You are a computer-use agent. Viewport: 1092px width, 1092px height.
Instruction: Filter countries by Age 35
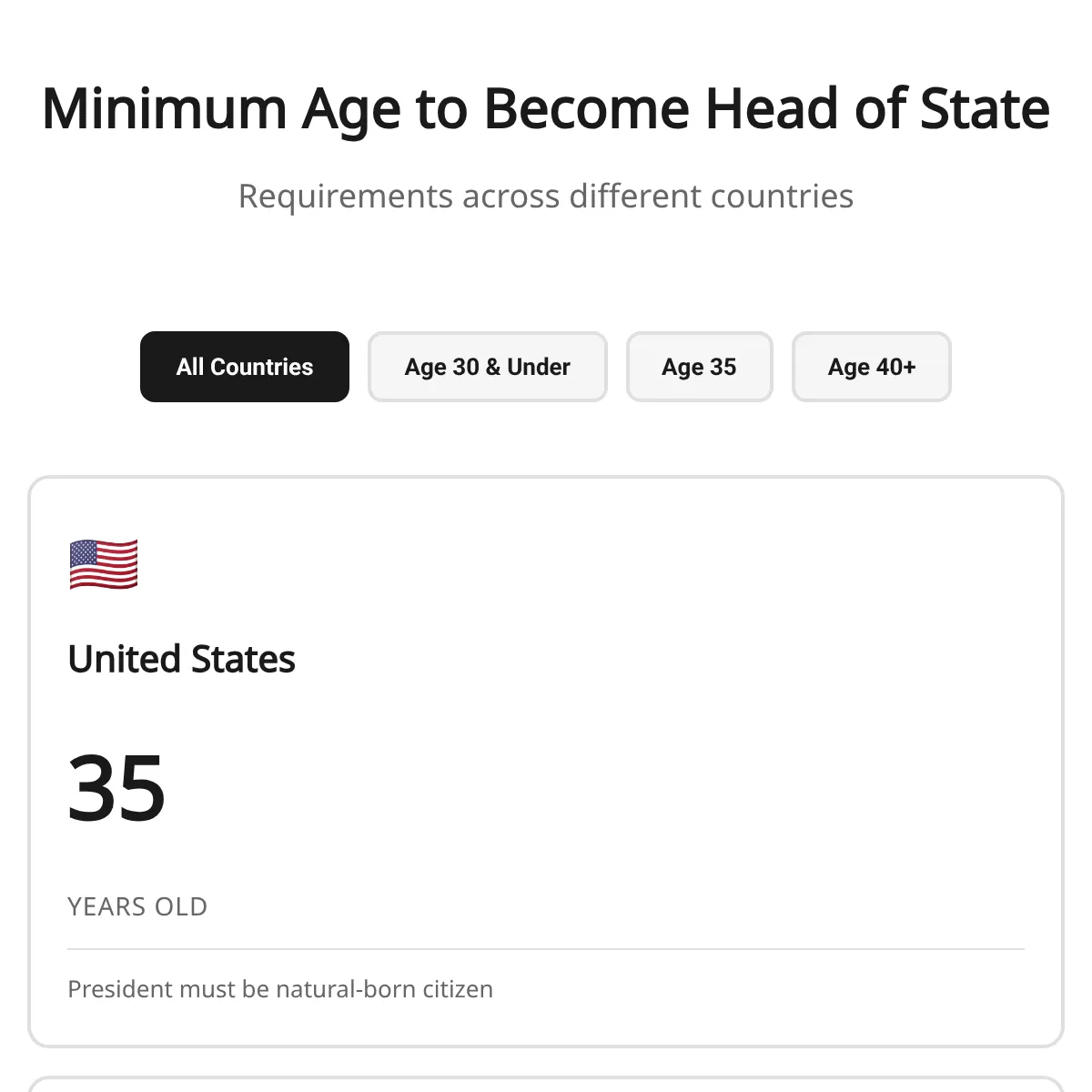point(700,367)
